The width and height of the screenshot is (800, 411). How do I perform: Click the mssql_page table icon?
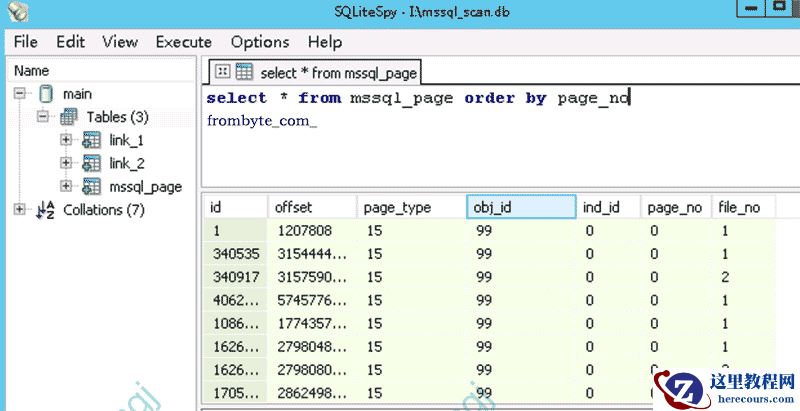point(92,186)
